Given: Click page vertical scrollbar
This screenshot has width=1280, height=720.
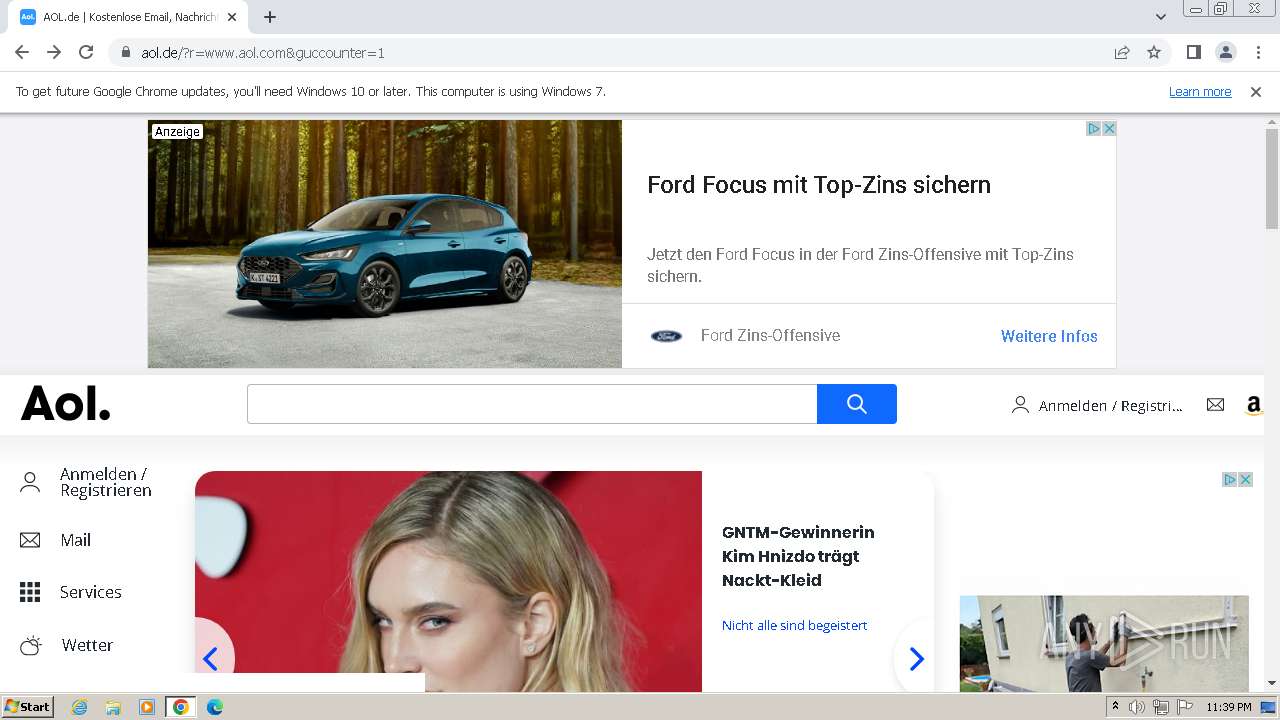Looking at the screenshot, I should [x=1272, y=180].
